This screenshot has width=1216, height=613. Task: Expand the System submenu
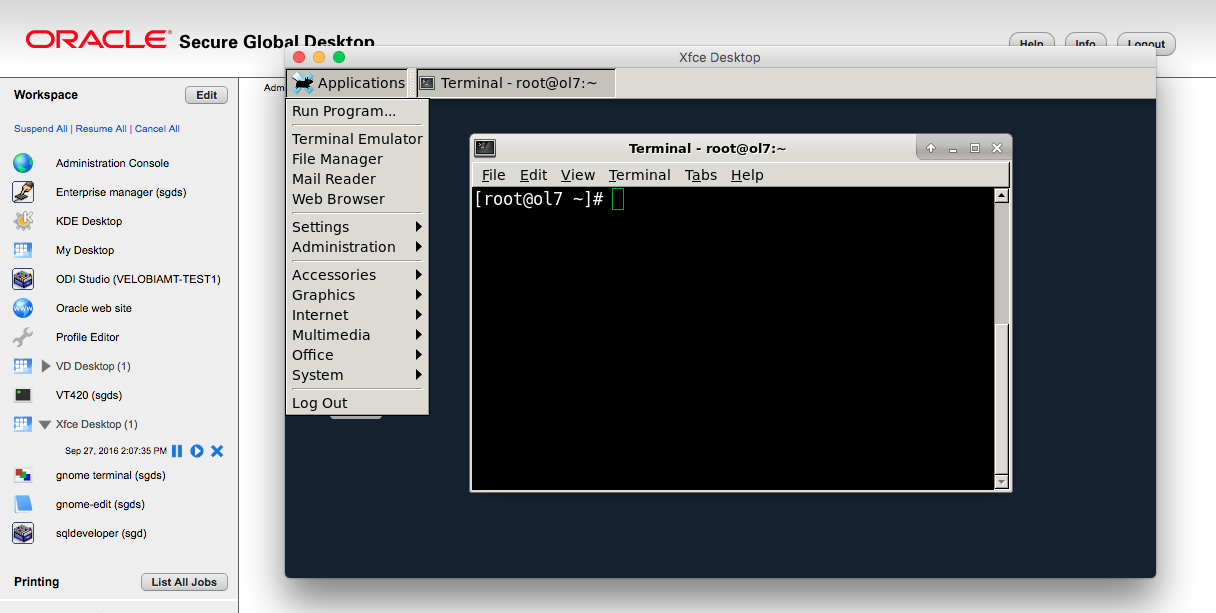(x=357, y=375)
